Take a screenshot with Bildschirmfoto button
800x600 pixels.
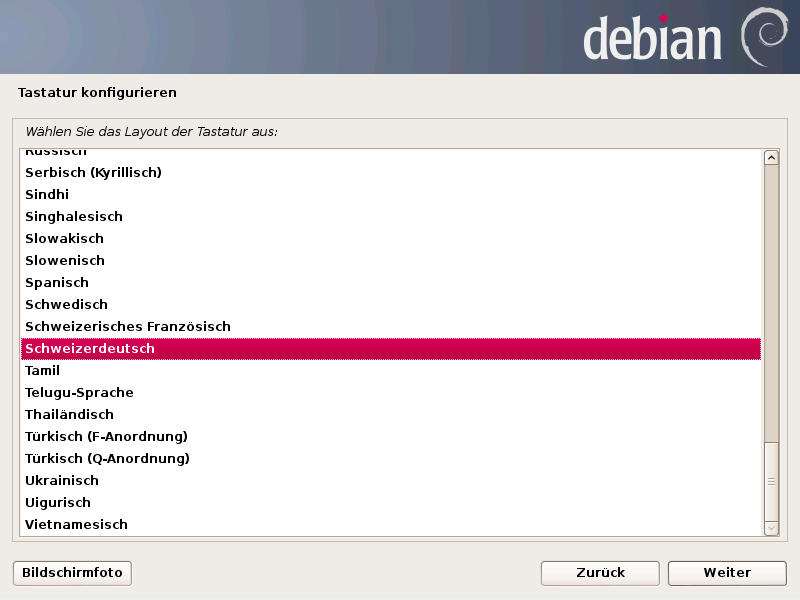72,573
